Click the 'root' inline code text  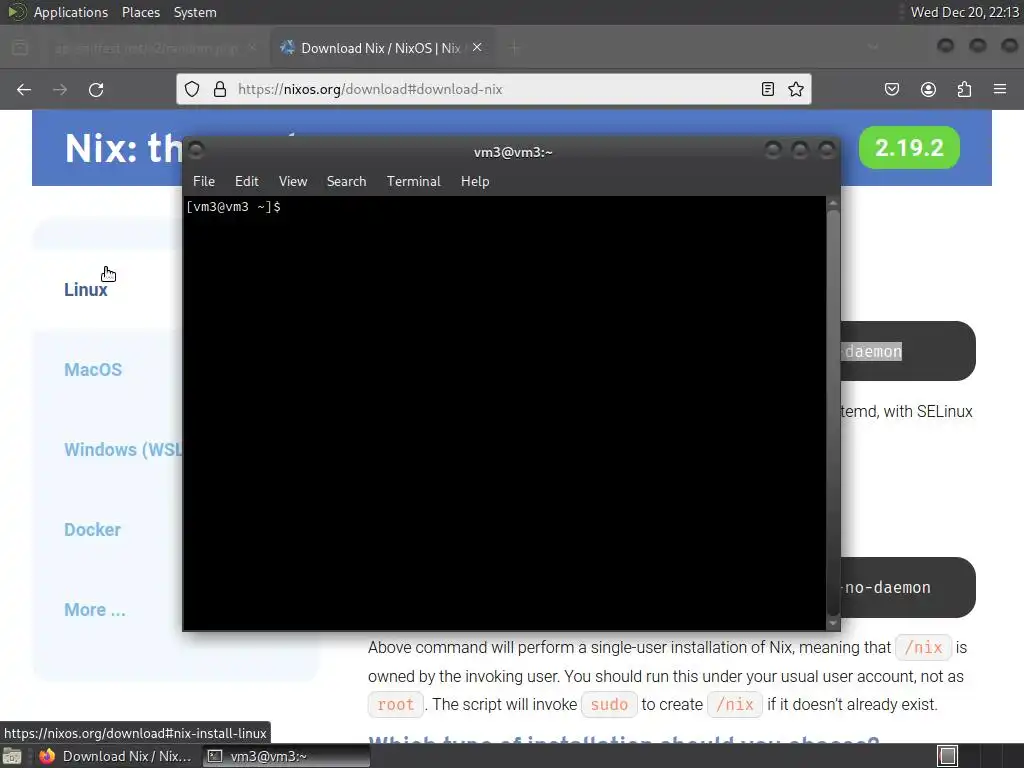396,705
